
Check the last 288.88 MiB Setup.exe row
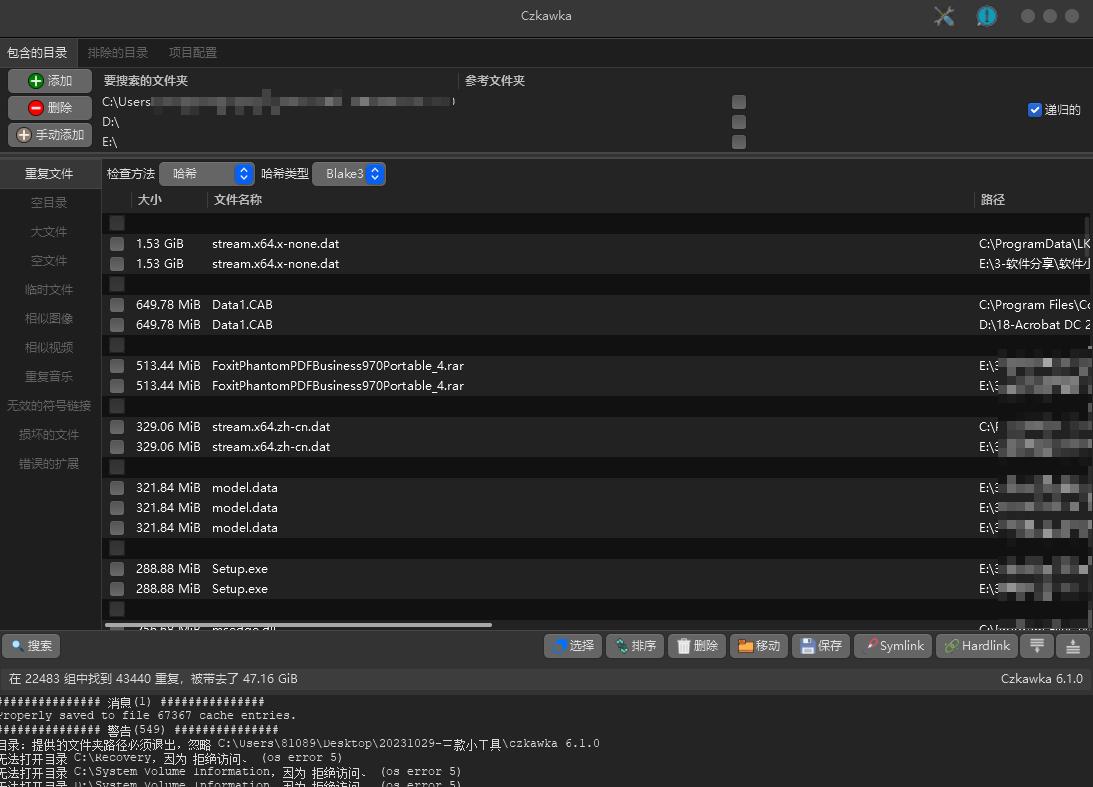click(x=117, y=589)
